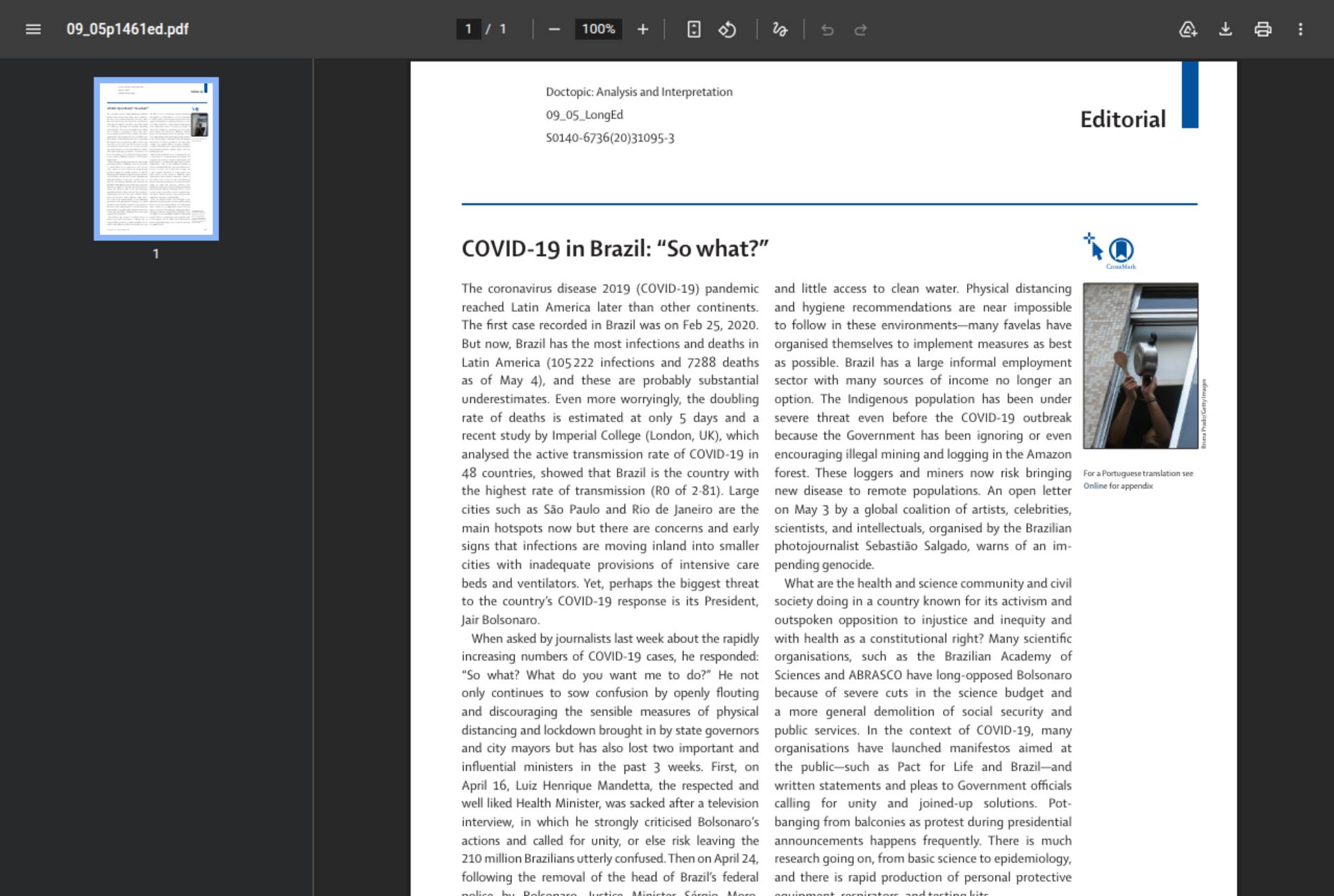Toggle fit to page button

point(693,29)
